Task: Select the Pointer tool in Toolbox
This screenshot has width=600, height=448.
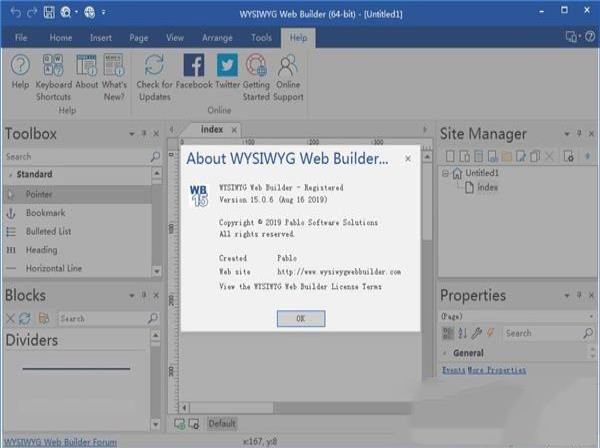Action: click(78, 194)
